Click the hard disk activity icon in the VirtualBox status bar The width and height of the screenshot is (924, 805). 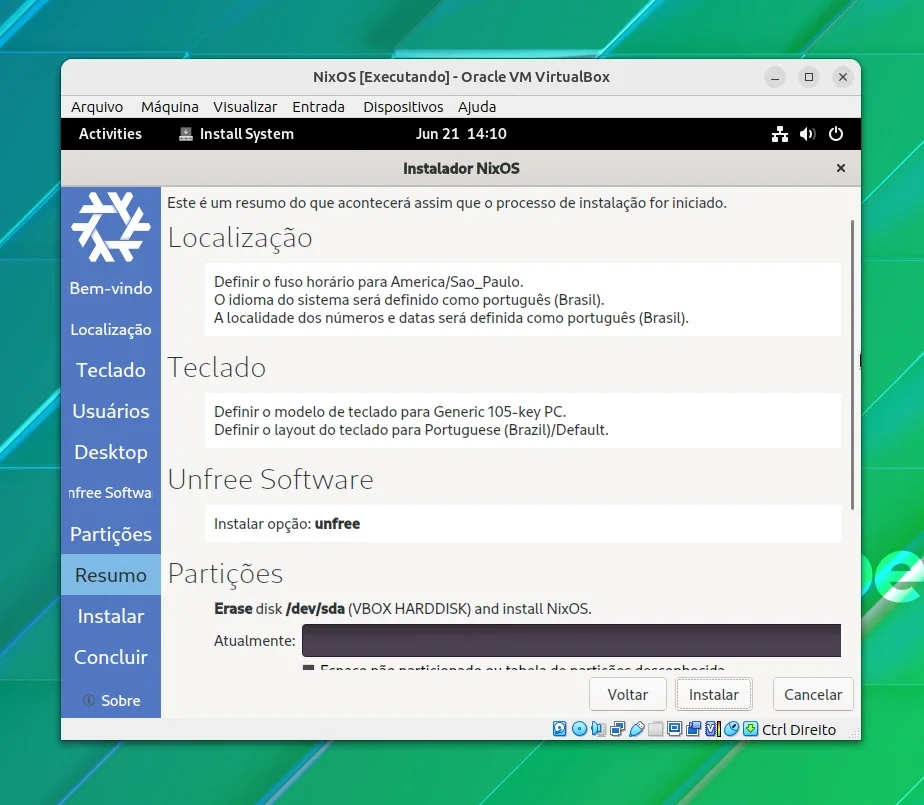click(x=559, y=729)
